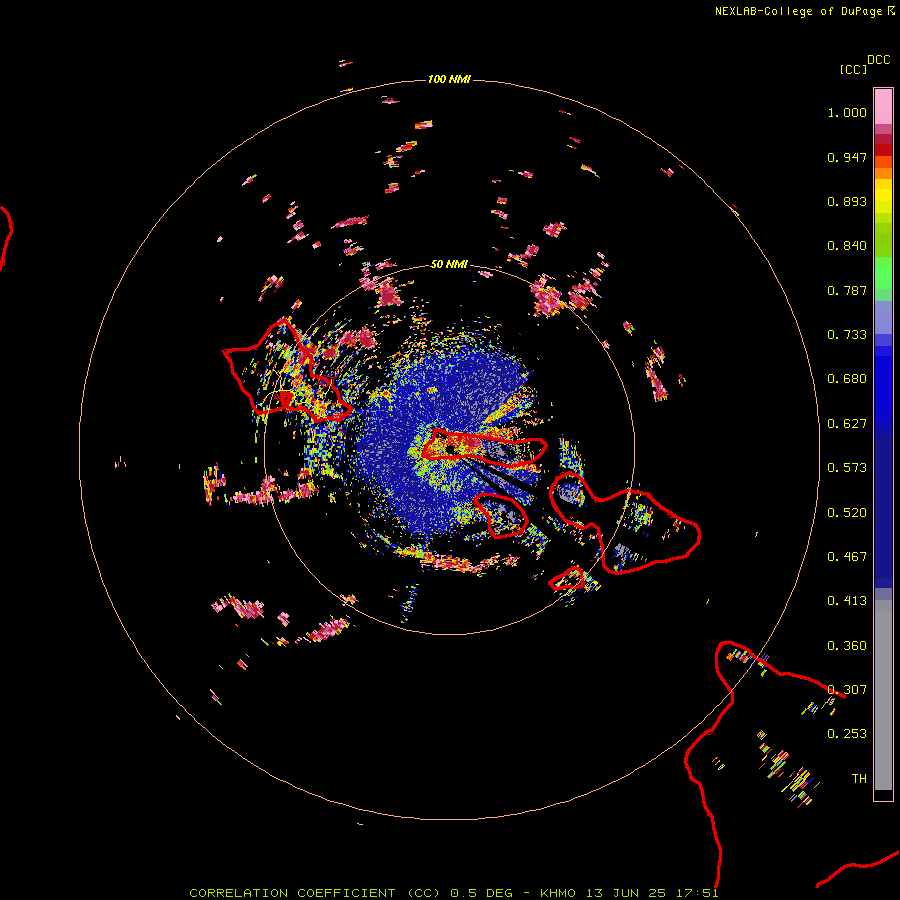900x900 pixels.
Task: Click the 100 NMI range ring label
Action: coord(449,79)
